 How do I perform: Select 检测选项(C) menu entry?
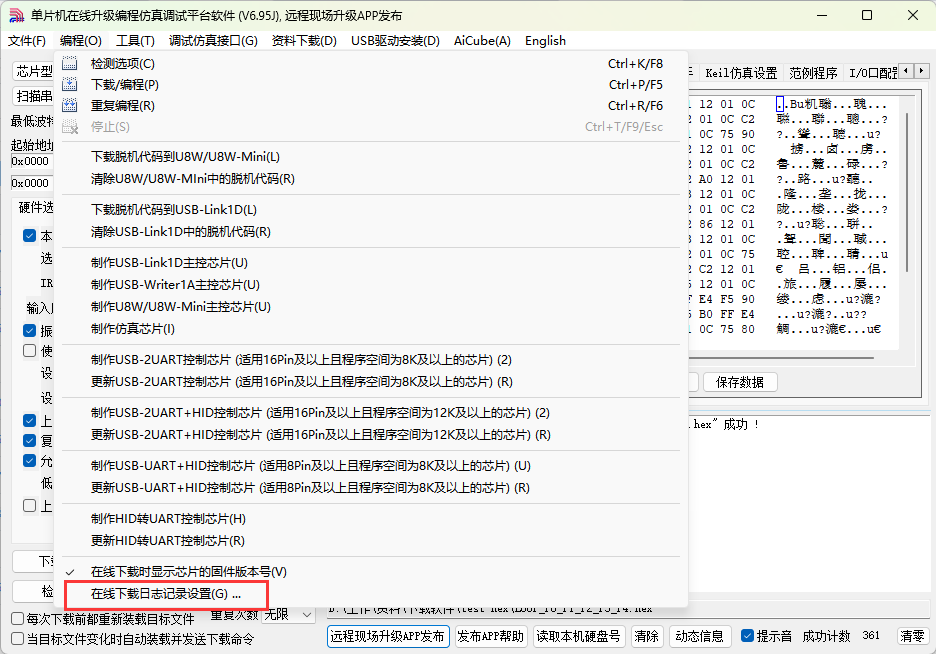(371, 63)
